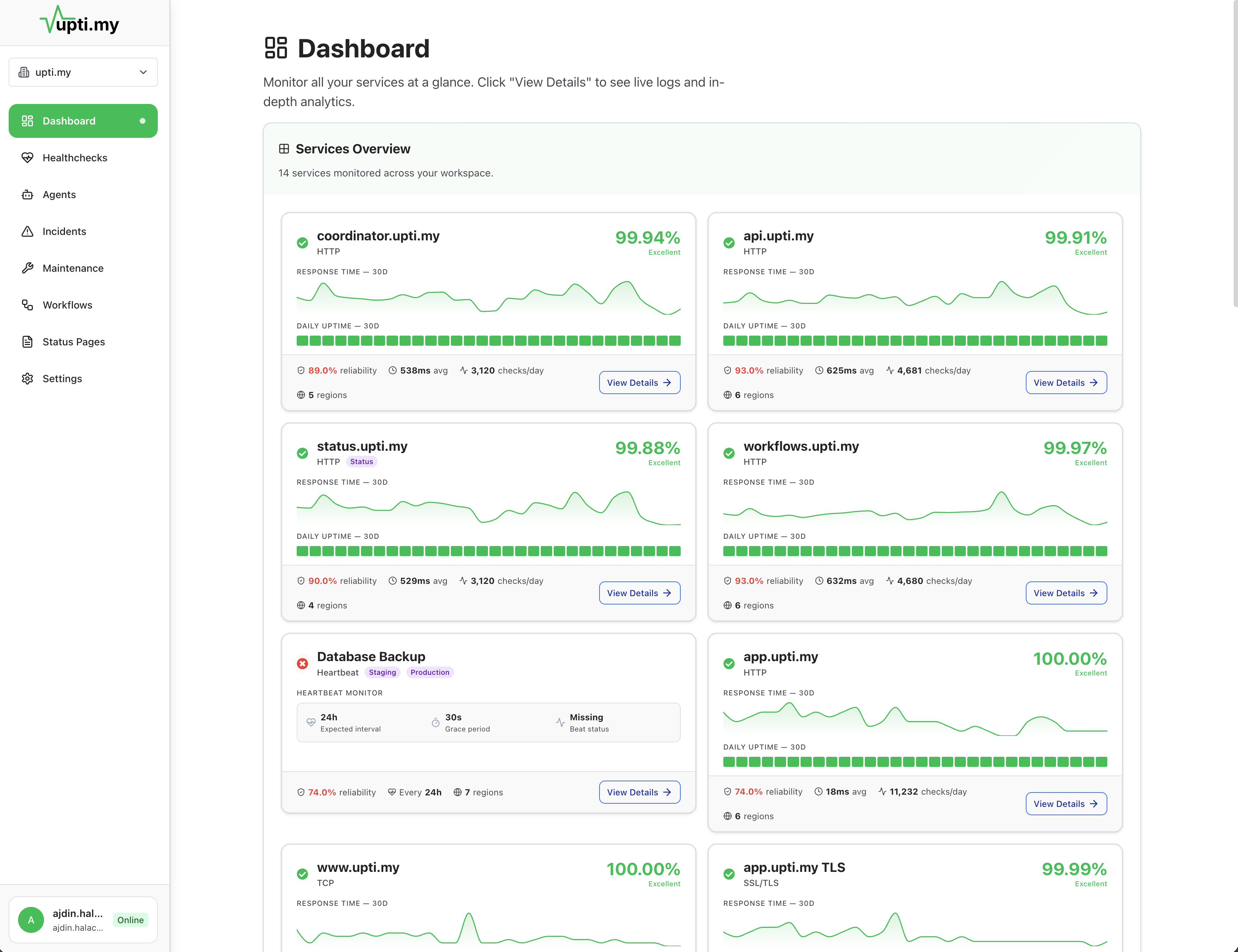Screen dimensions: 1238x952
Task: Click the 24h Expected interval heart icon
Action: 311,722
